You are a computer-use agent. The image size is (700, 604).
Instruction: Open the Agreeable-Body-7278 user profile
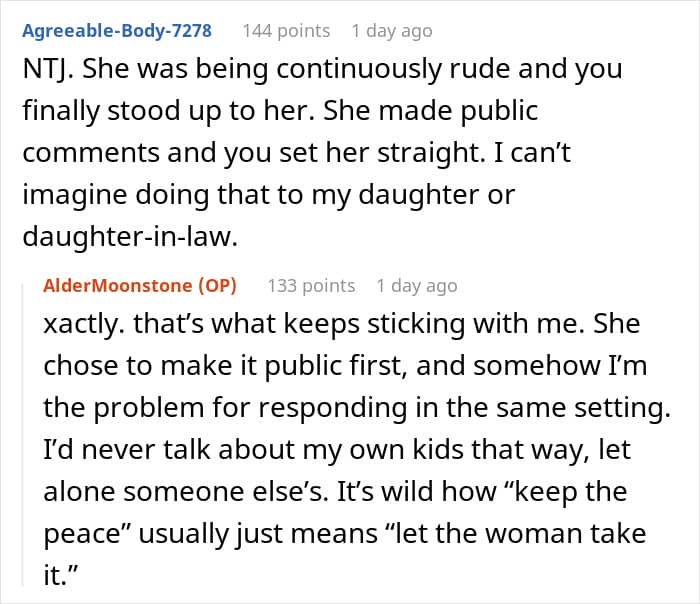coord(117,31)
